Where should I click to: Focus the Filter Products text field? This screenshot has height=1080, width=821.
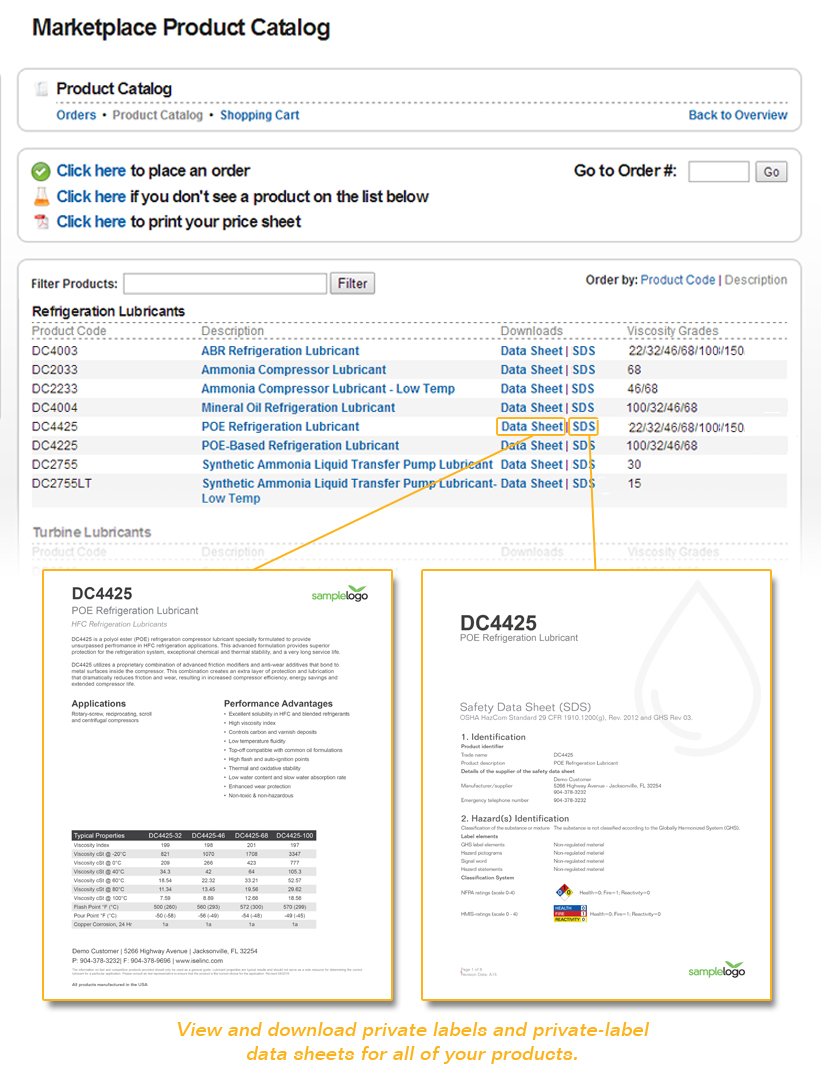pos(225,284)
